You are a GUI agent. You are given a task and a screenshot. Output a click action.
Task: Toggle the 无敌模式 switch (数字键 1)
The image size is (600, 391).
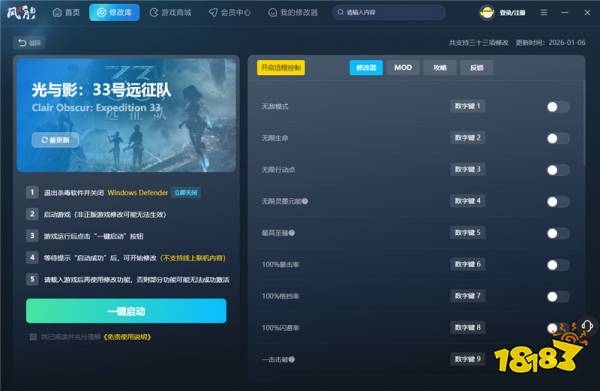click(558, 107)
